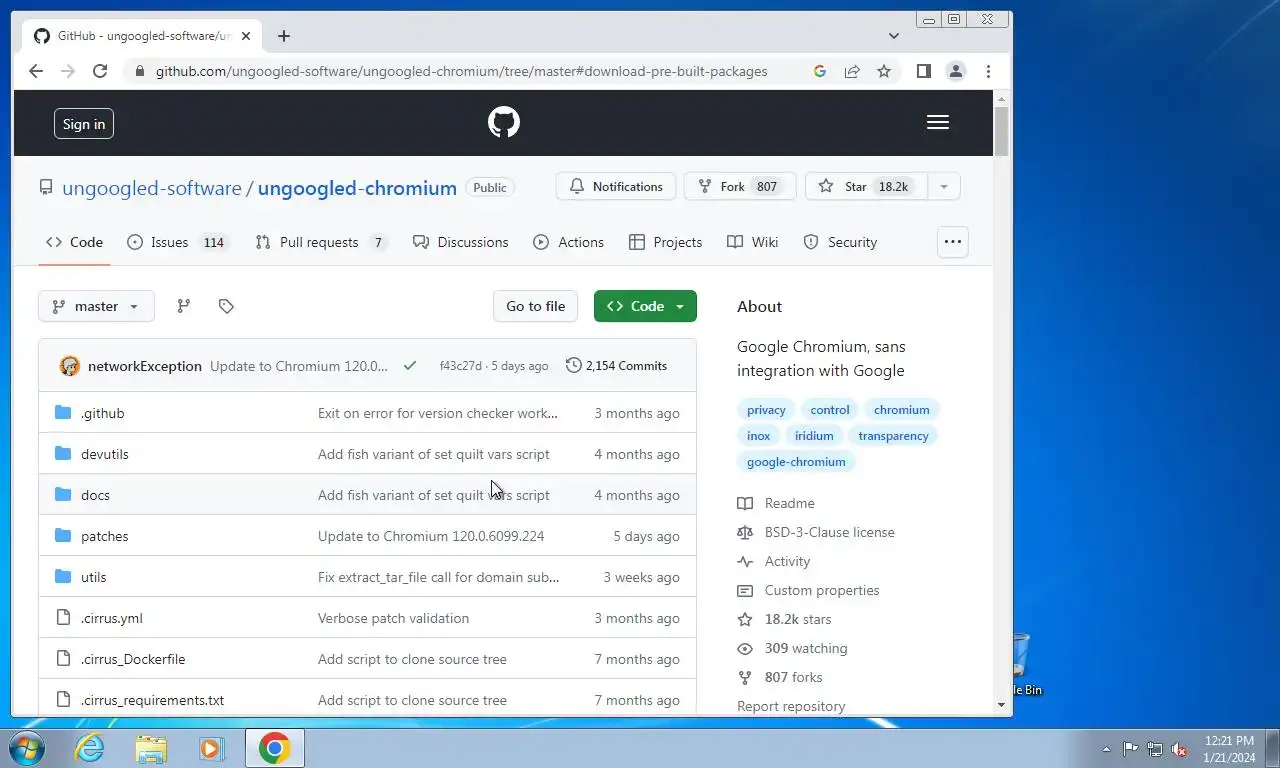Open the .github folder icon
1280x768 pixels.
click(x=63, y=413)
